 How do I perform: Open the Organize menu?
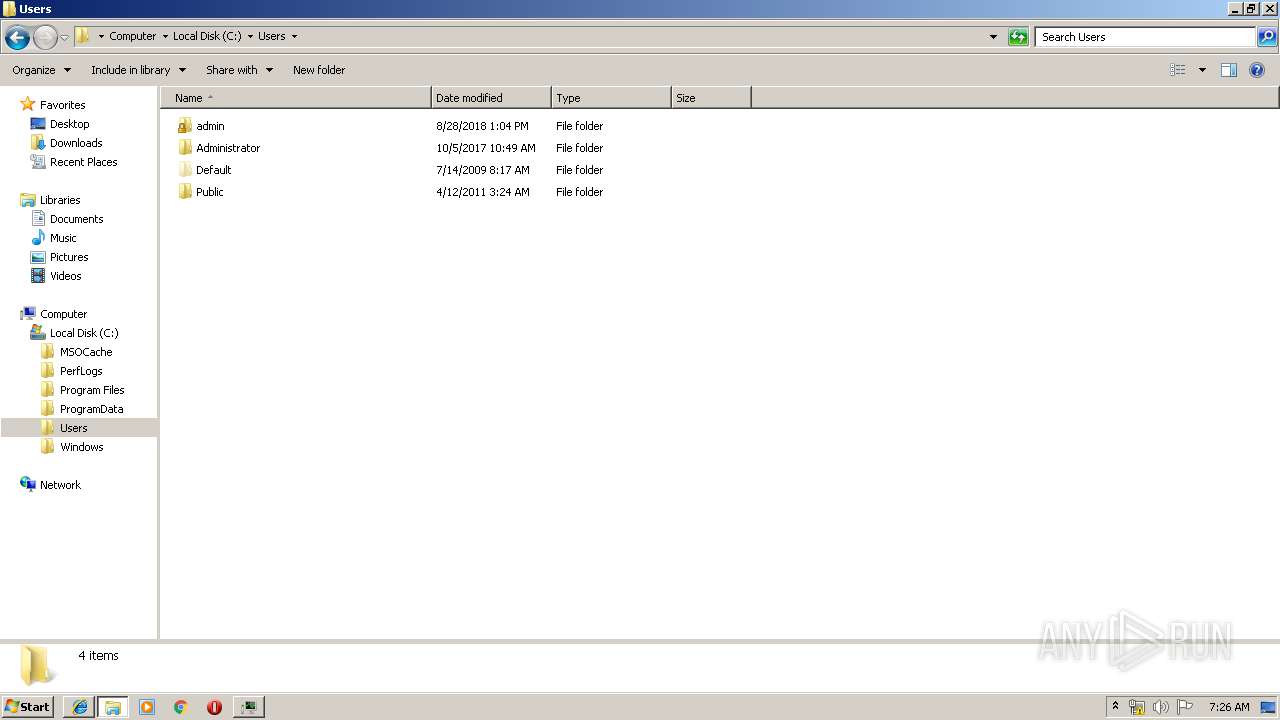pos(41,70)
